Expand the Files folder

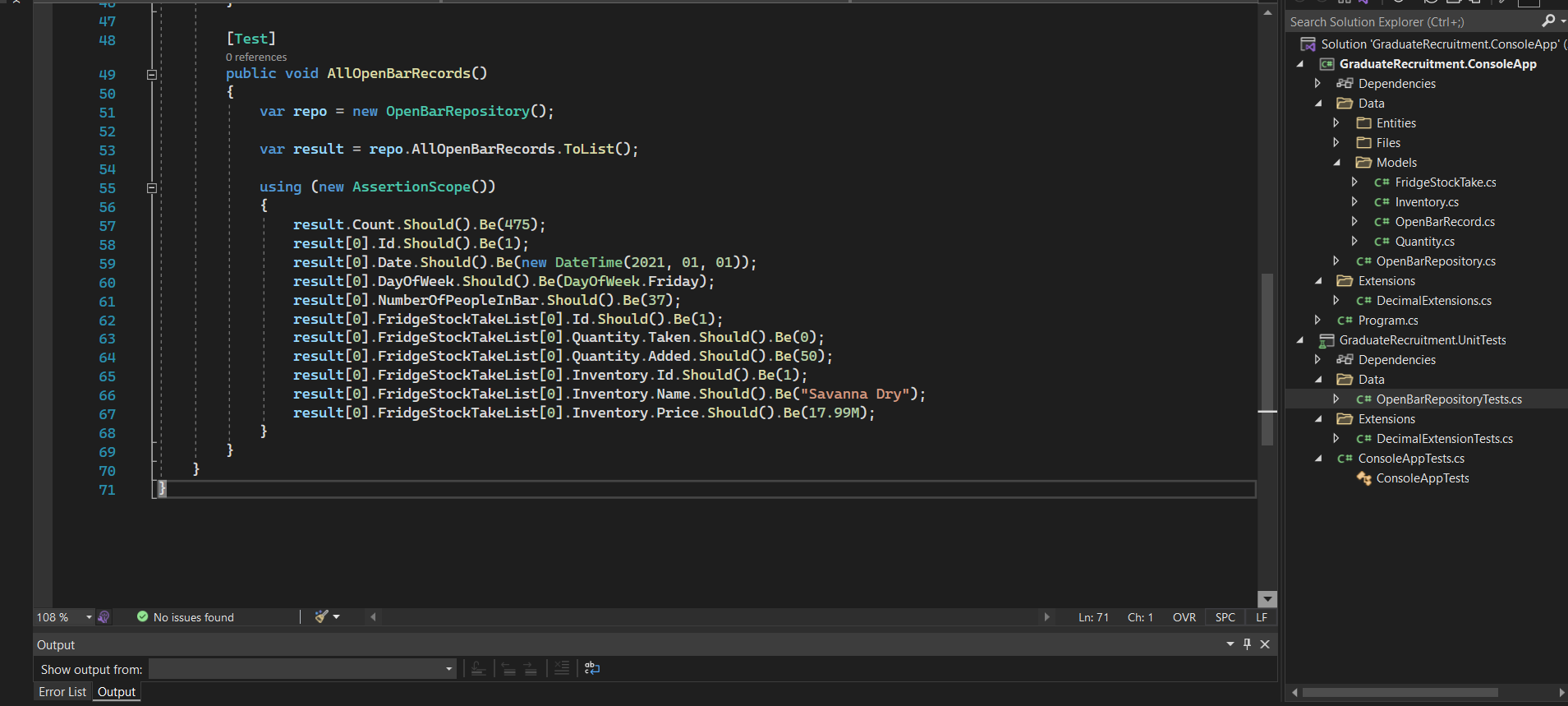(x=1336, y=143)
